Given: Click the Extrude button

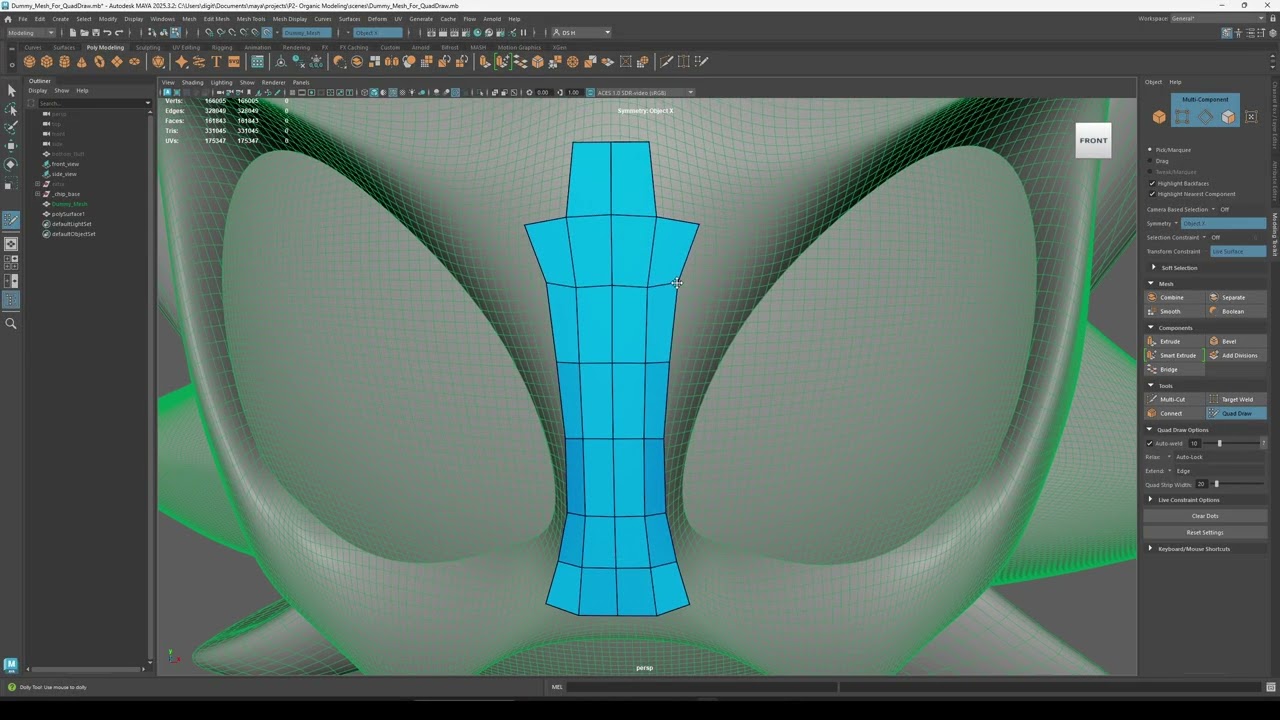Looking at the screenshot, I should [1175, 341].
